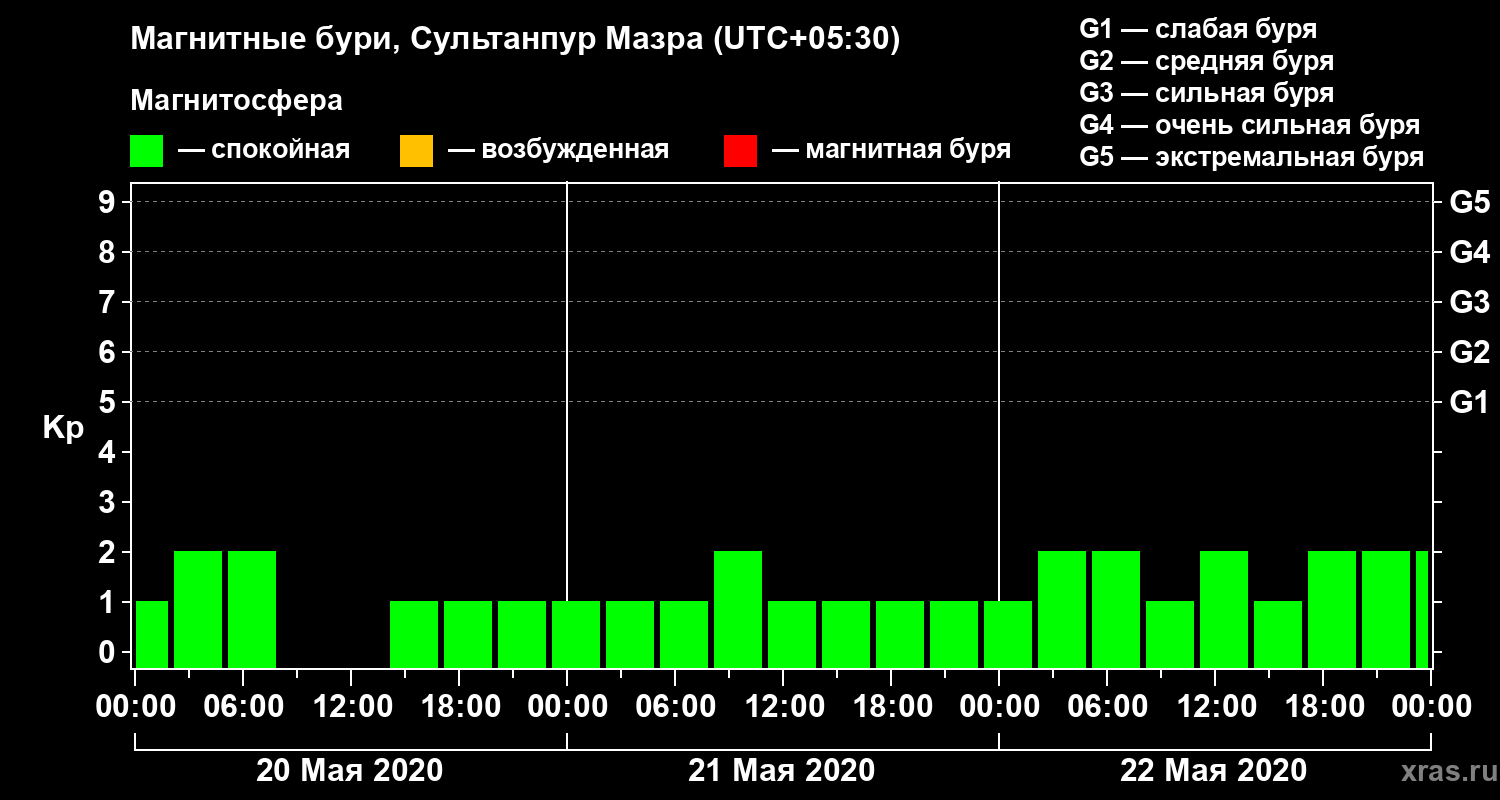Screen dimensions: 1500x800
Task: Click the '— магнитная буря' legend label
Action: [891, 150]
